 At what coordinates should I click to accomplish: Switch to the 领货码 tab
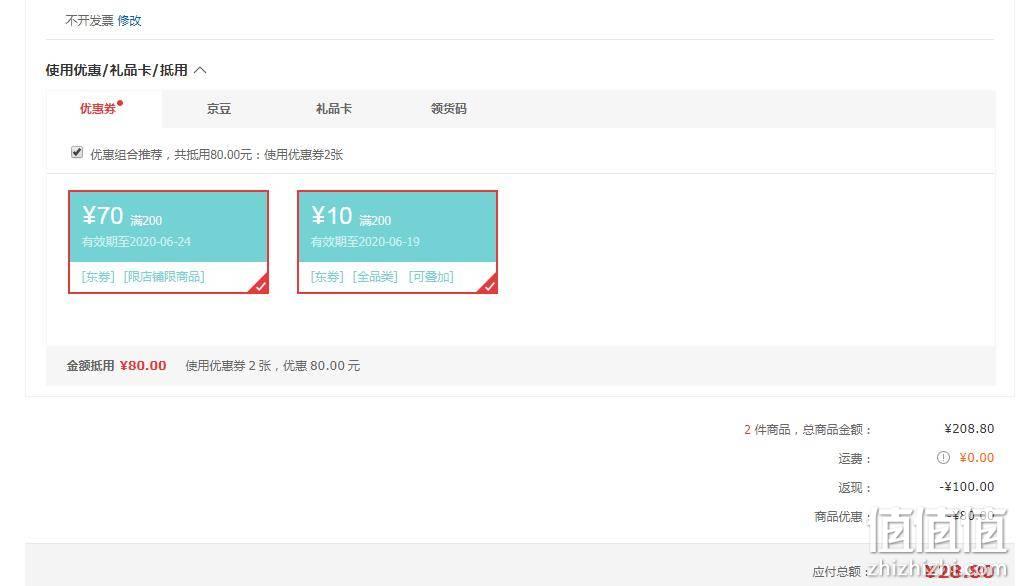click(448, 109)
